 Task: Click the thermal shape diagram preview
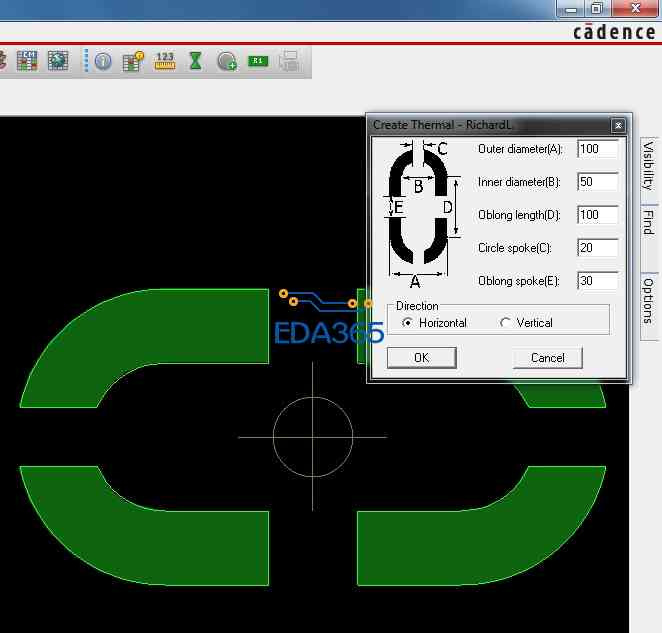(x=421, y=215)
